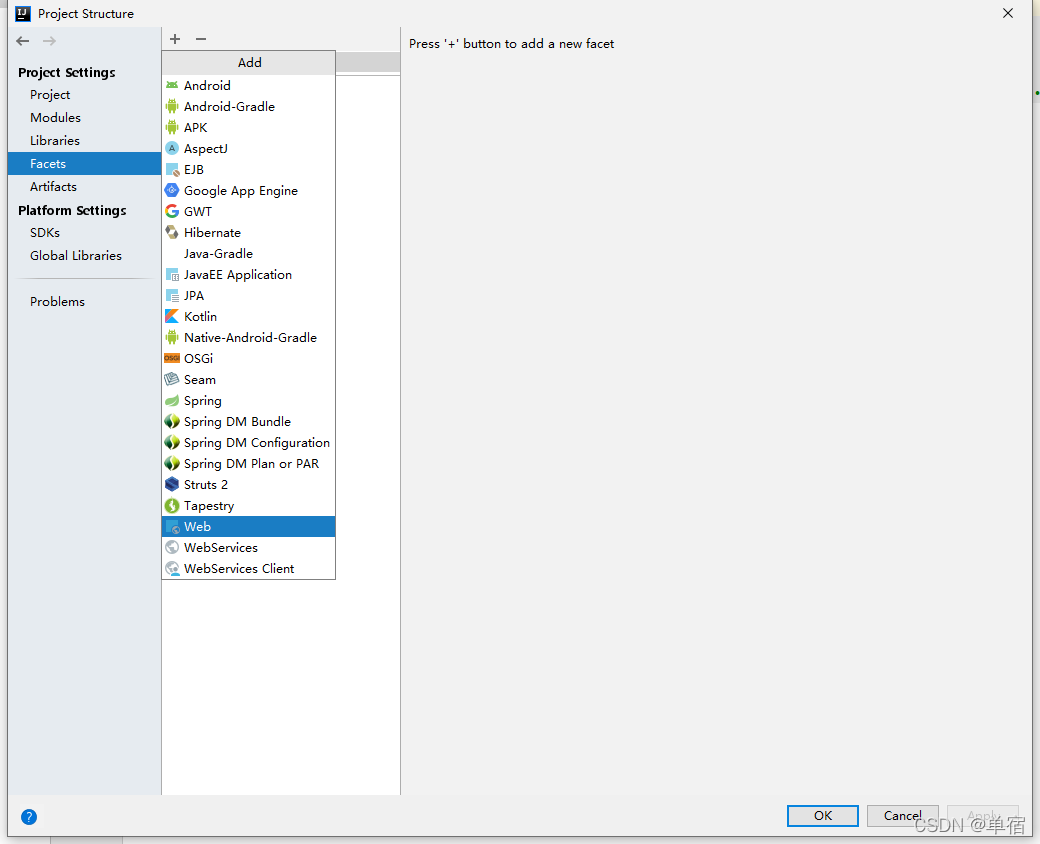Choose WebServices Client menu entry

pyautogui.click(x=249, y=568)
